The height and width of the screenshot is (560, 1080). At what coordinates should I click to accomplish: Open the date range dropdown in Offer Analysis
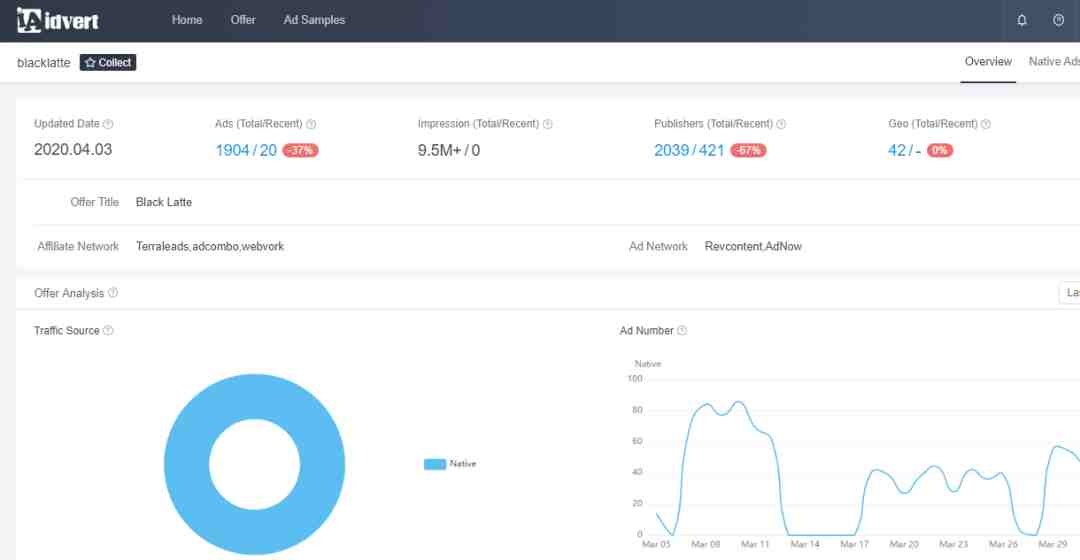point(1069,293)
